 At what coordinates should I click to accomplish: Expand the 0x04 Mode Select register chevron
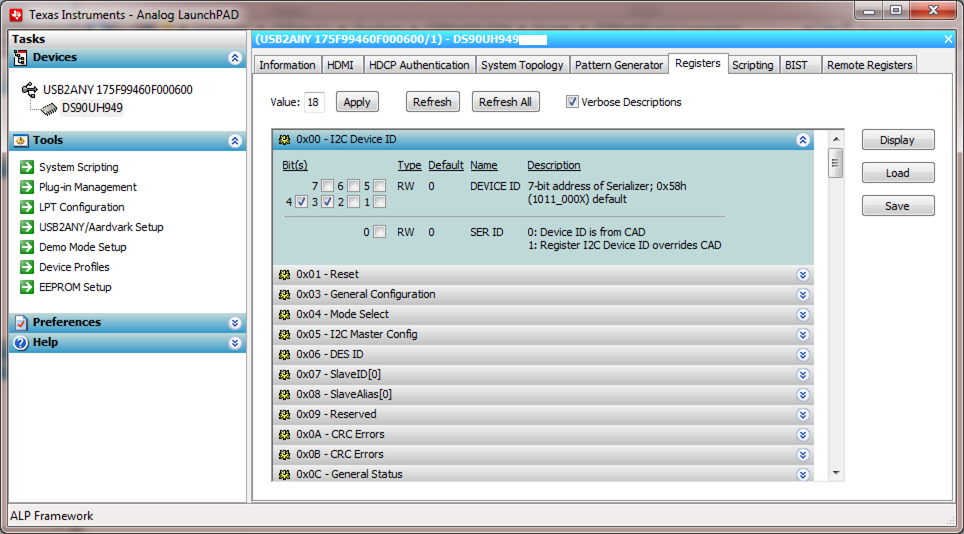click(x=803, y=315)
